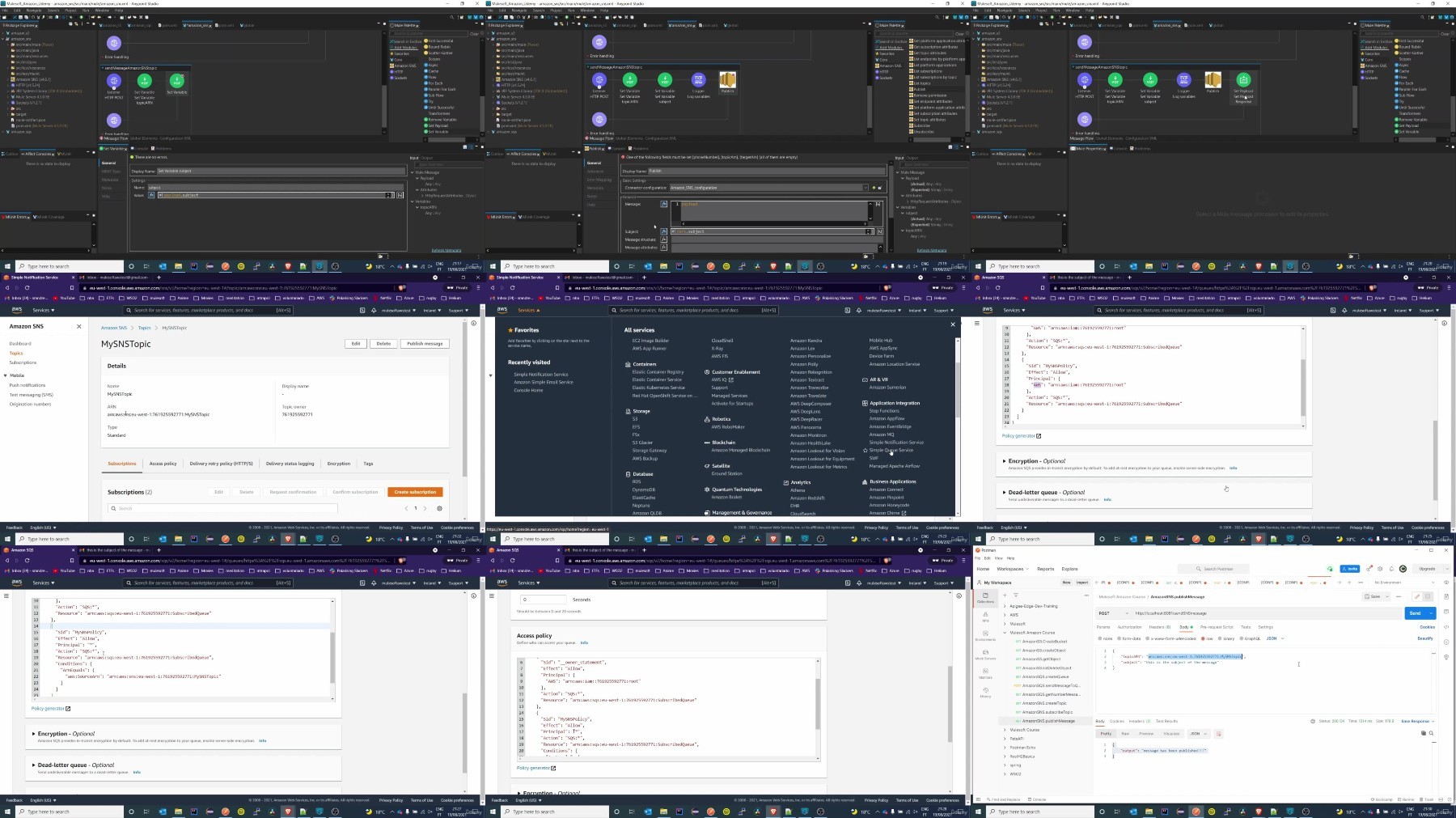Click Windows Start button below the Postman window
The width and height of the screenshot is (1456, 818).
(x=980, y=812)
